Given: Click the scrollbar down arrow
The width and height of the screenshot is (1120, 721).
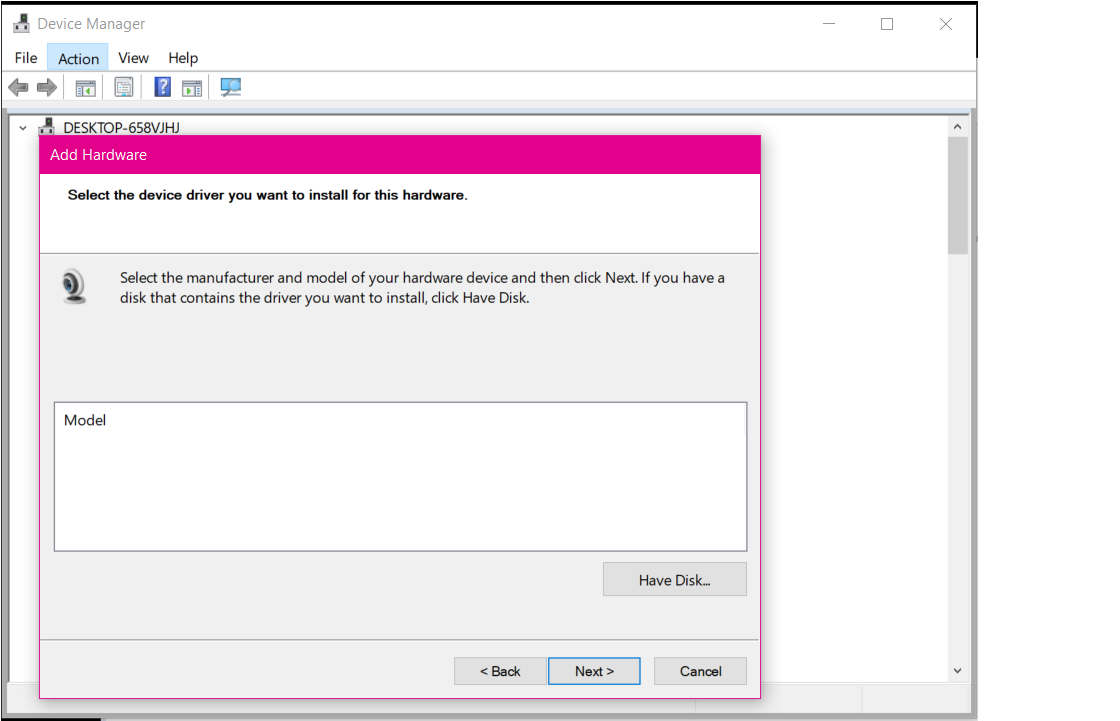Looking at the screenshot, I should (x=957, y=670).
